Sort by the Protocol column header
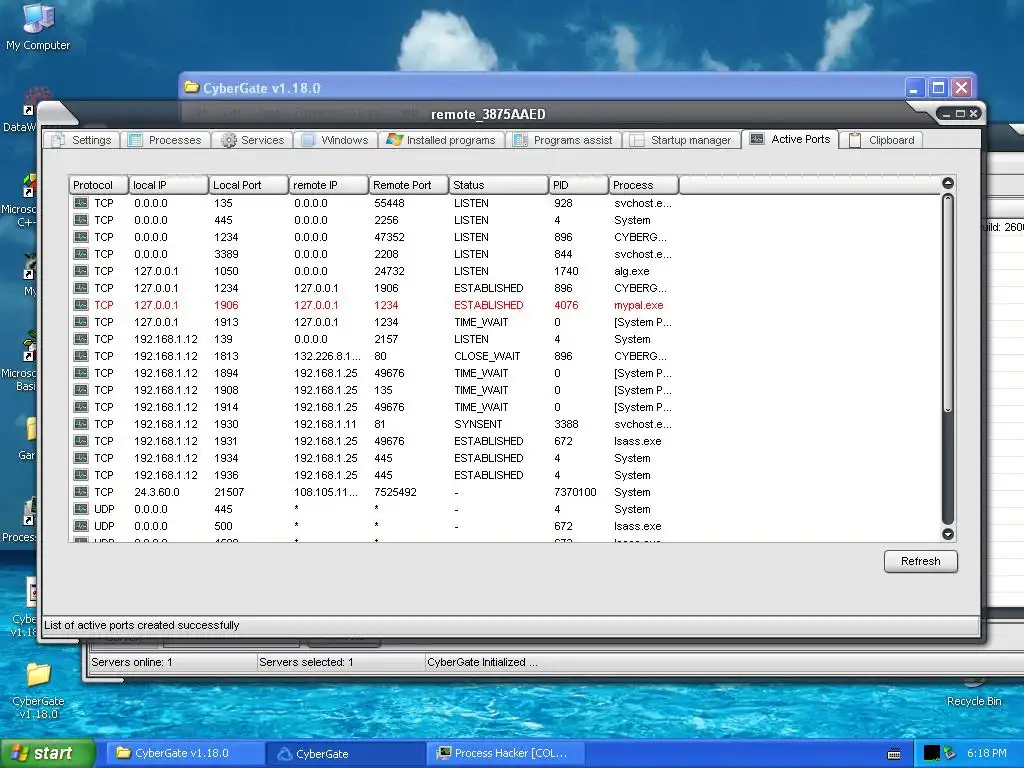The image size is (1024, 768). tap(98, 185)
